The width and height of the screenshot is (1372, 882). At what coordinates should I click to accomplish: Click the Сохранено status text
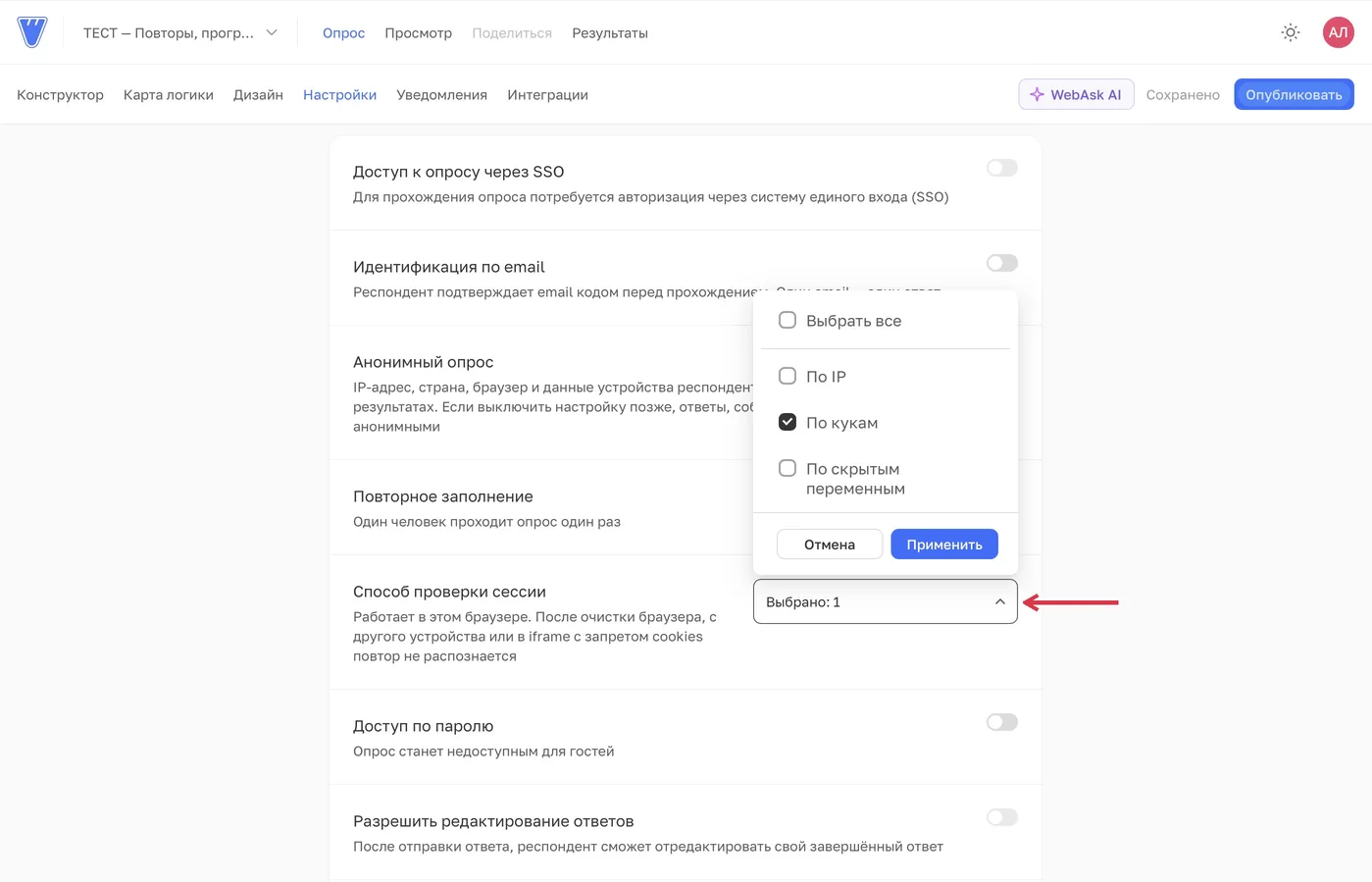(x=1183, y=95)
